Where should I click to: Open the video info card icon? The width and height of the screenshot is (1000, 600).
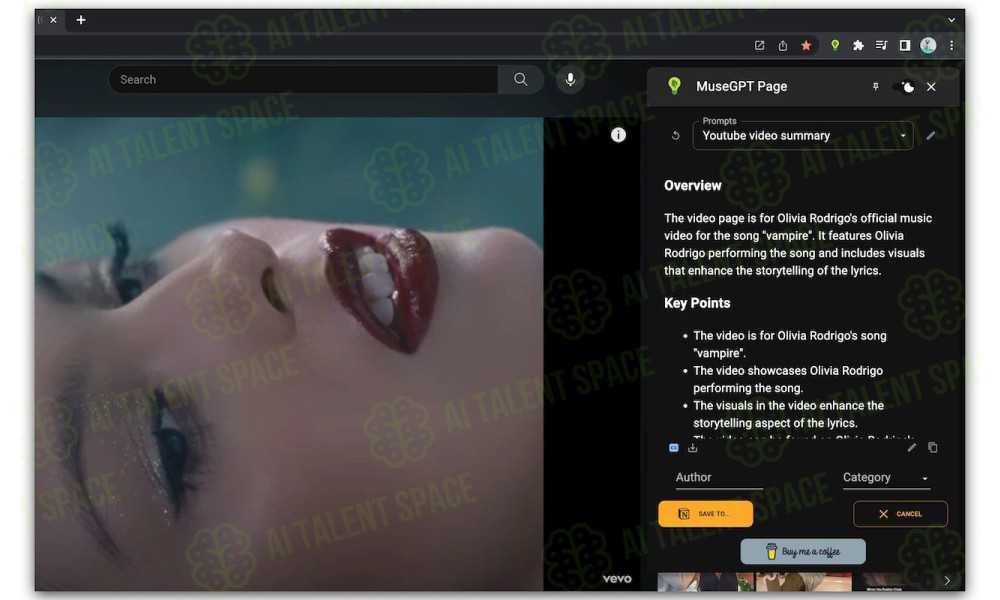tap(618, 135)
